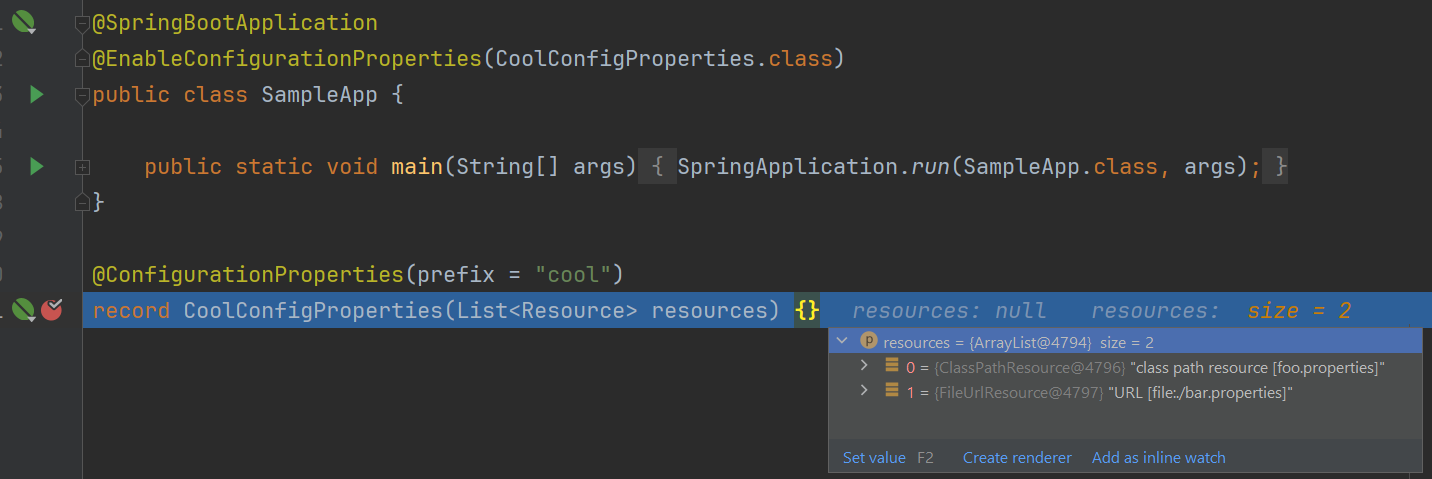This screenshot has width=1432, height=479.
Task: Expand element 0 ClassPathResource in the popup
Action: (x=865, y=367)
